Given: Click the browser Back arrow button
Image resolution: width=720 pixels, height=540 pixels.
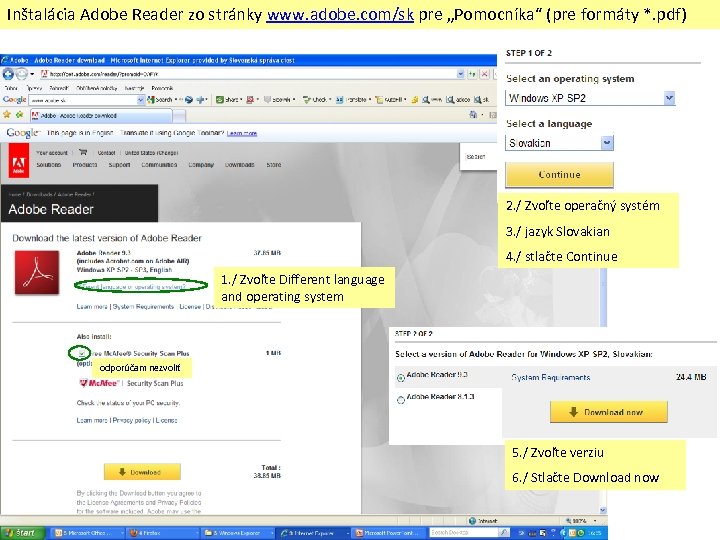Looking at the screenshot, I should (x=8, y=73).
